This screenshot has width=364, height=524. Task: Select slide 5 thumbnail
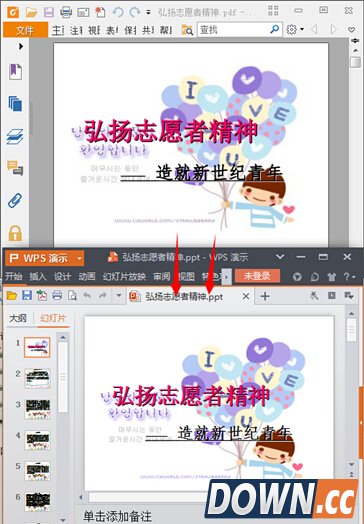37,471
